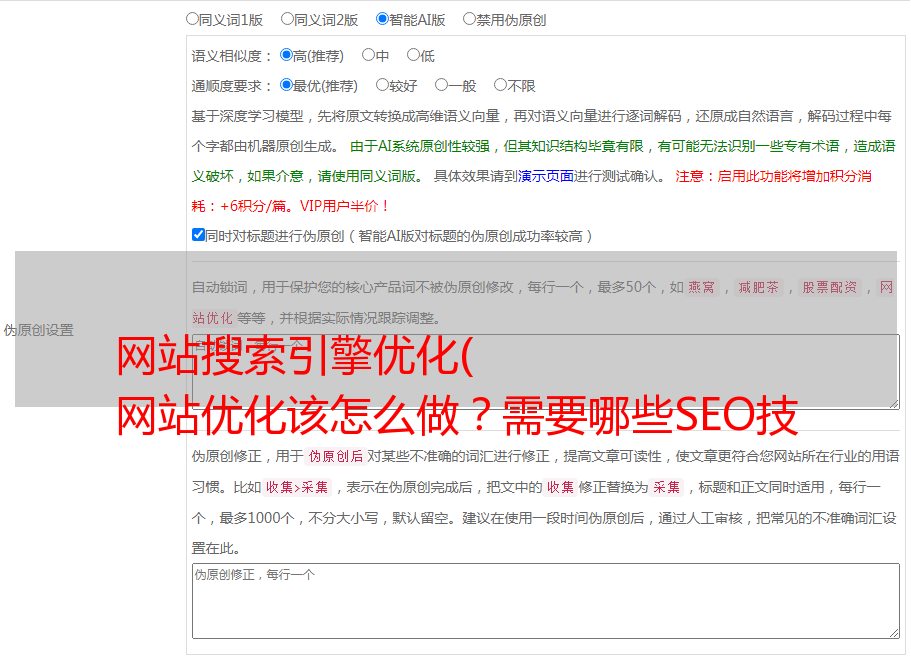Click into the 伪原创修正 text area
Image resolution: width=911 pixels, height=658 pixels.
(x=544, y=600)
